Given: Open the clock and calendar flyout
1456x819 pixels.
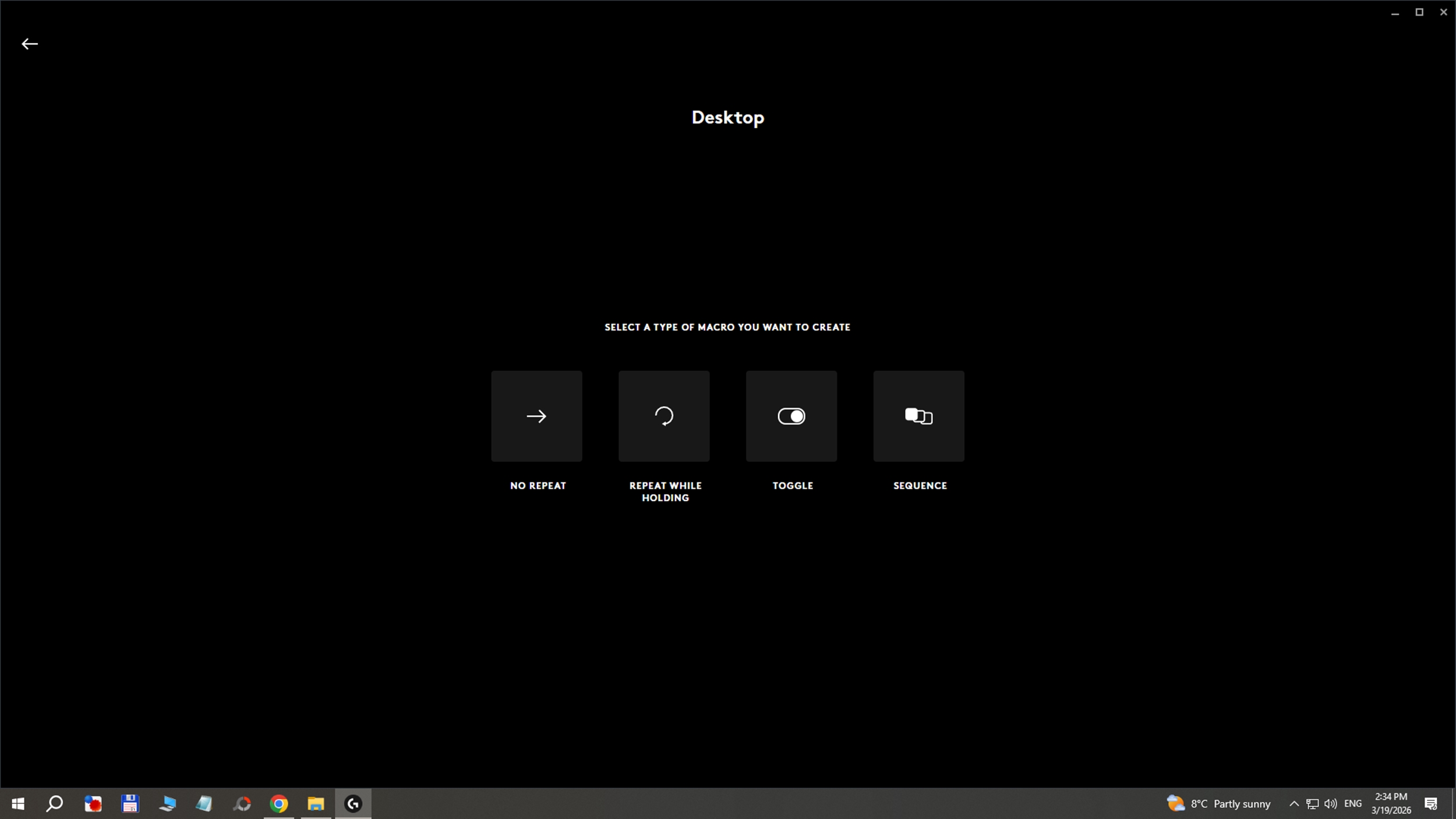Looking at the screenshot, I should tap(1391, 803).
